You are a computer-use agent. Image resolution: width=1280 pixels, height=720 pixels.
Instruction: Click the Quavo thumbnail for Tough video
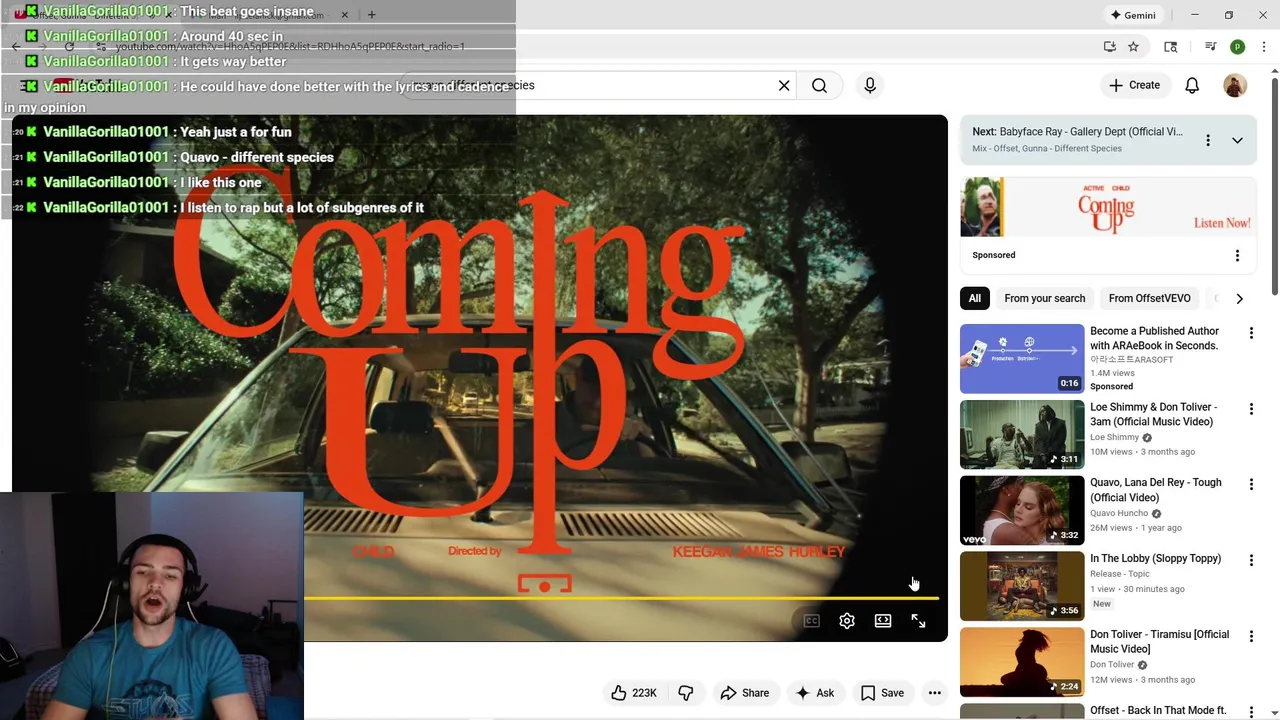[x=1022, y=510]
